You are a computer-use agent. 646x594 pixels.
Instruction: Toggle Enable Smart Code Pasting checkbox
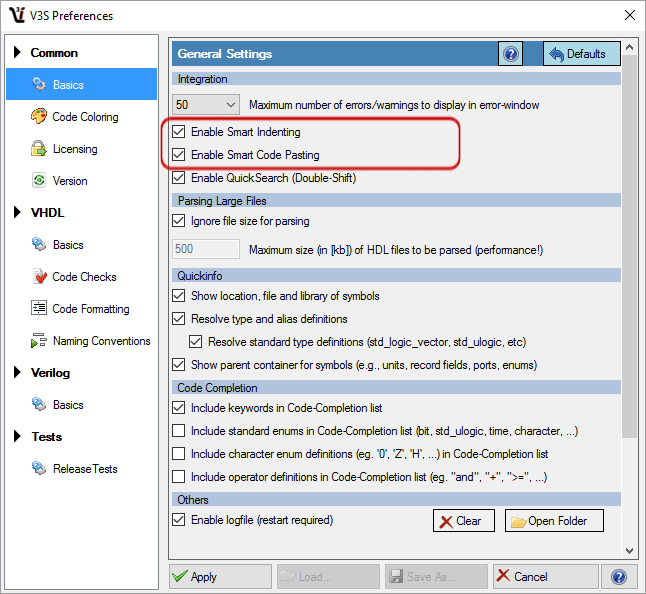tap(178, 155)
